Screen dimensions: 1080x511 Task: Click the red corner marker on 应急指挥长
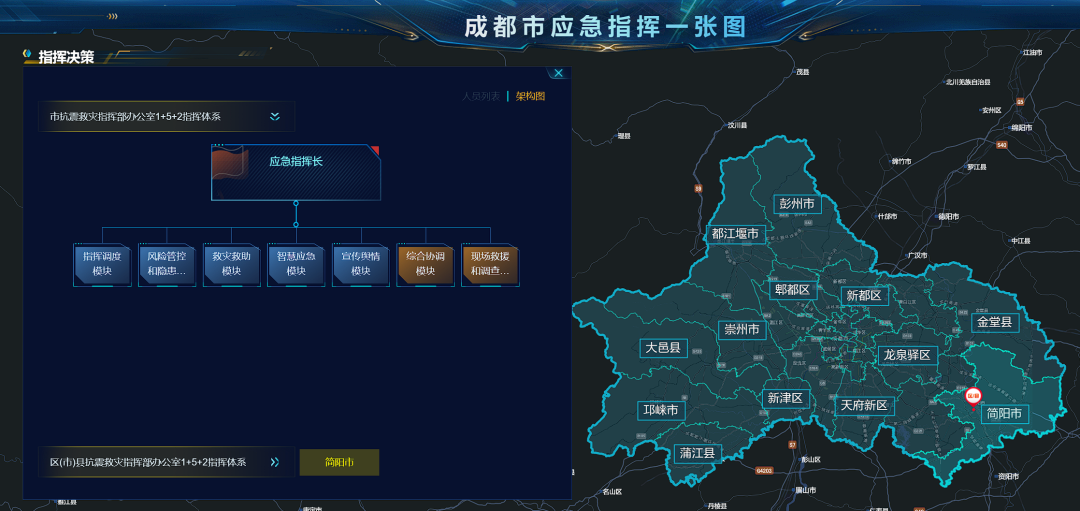(x=375, y=150)
